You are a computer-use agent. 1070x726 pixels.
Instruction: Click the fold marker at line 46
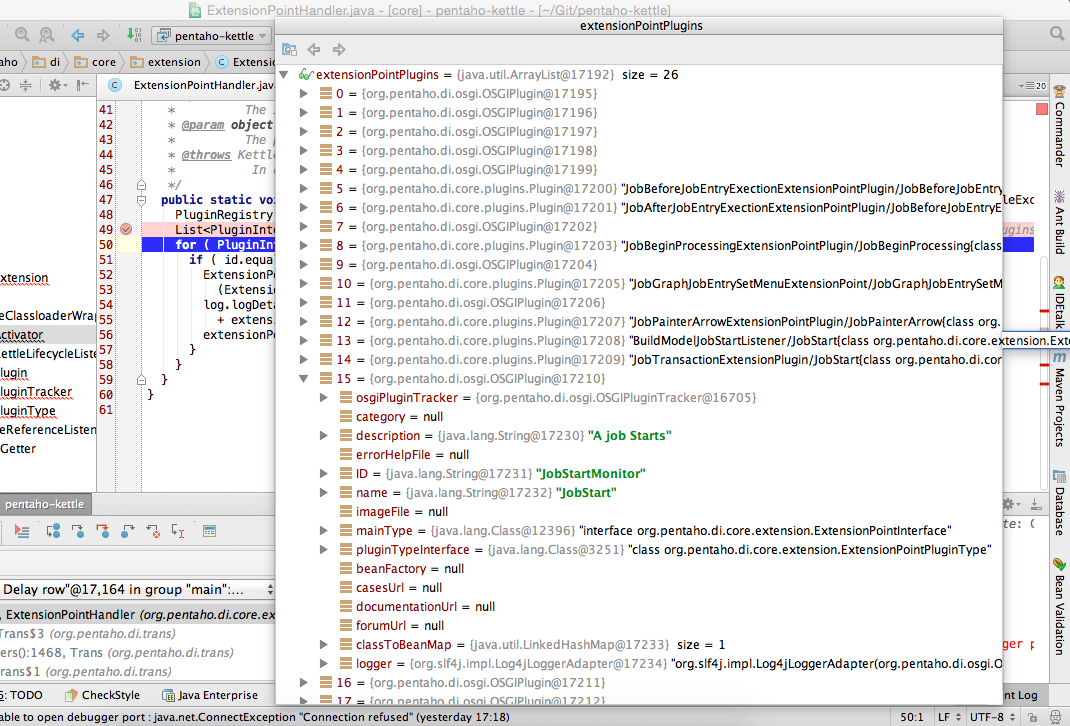coord(141,185)
